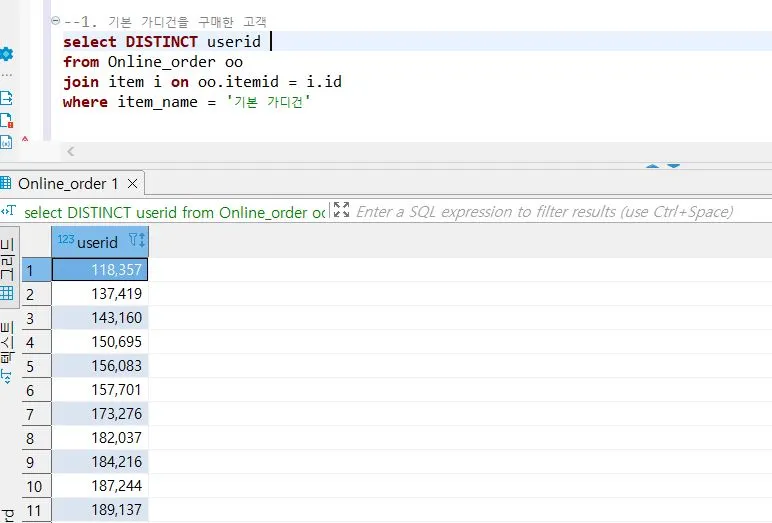Select cell with value 137,419
The height and width of the screenshot is (523, 772).
[100, 294]
